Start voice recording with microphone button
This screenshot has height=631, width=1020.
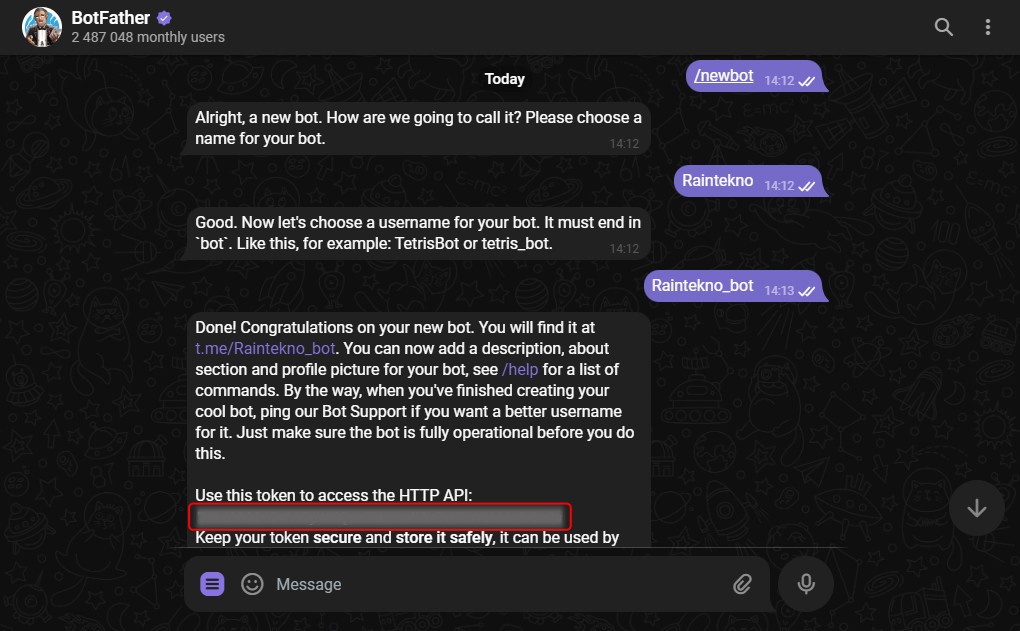tap(806, 584)
